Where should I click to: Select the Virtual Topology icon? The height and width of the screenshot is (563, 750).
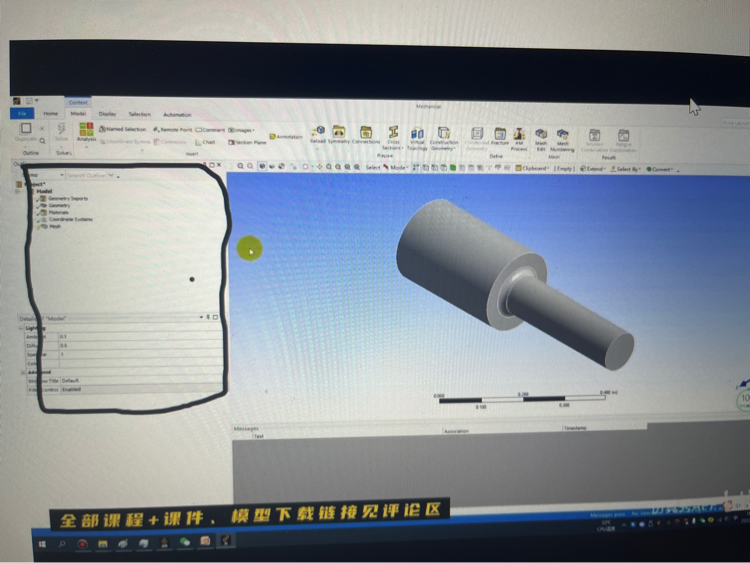pos(417,136)
